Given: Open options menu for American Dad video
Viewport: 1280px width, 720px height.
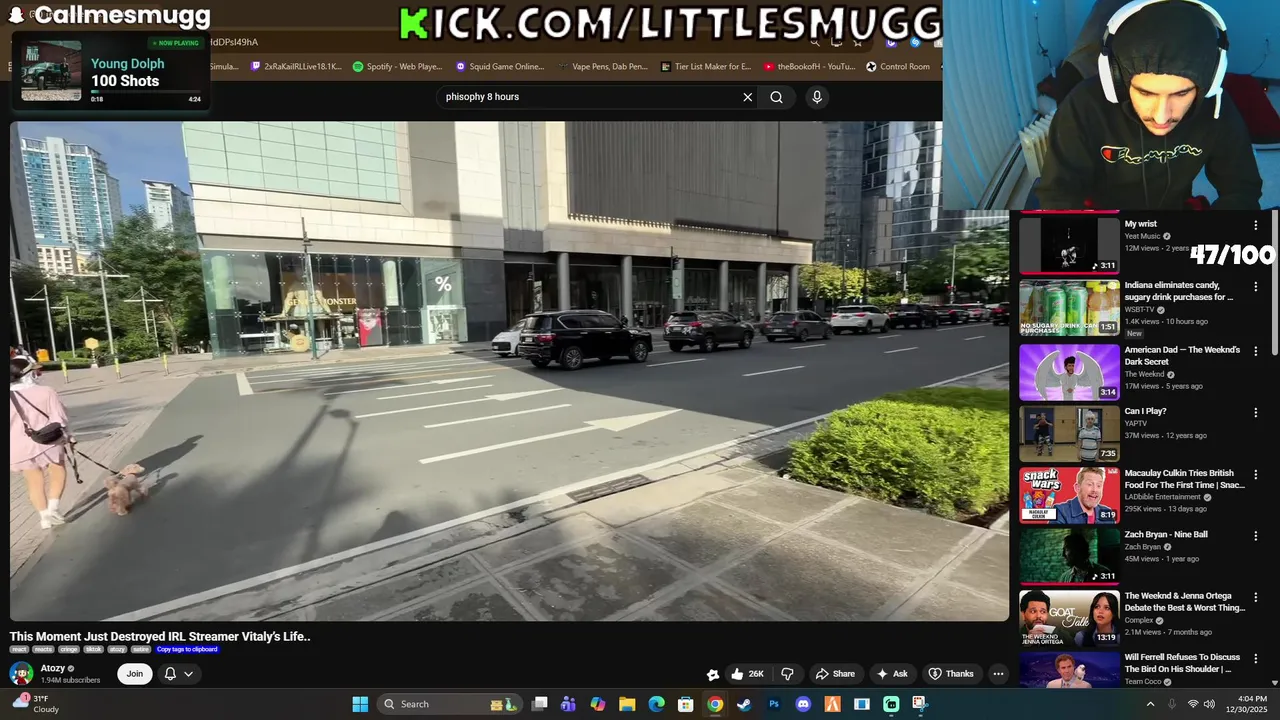Looking at the screenshot, I should pyautogui.click(x=1256, y=352).
